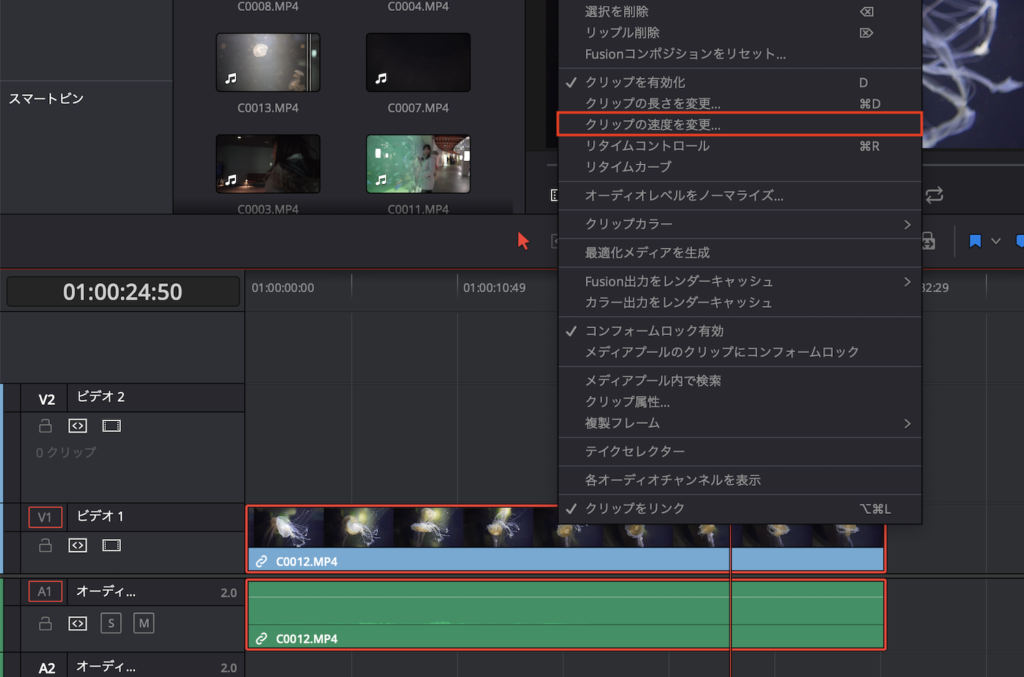This screenshot has height=677, width=1024.
Task: Select C0007.MP4 dark thumbnail
Action: (418, 63)
